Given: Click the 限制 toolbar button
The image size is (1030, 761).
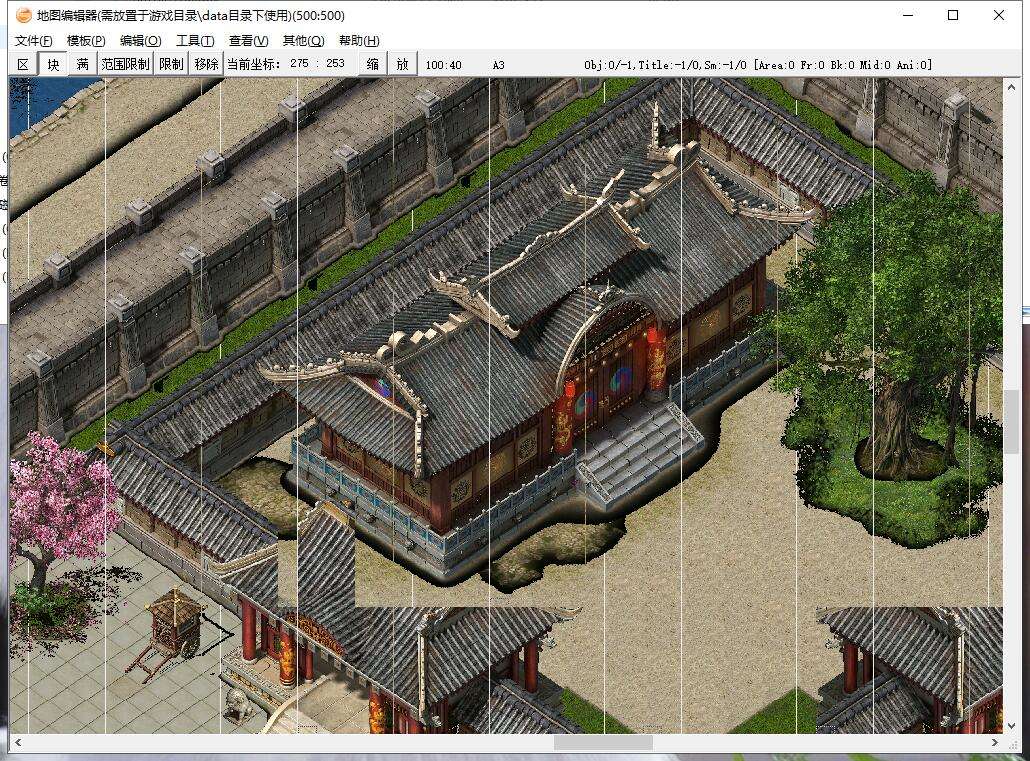Looking at the screenshot, I should pyautogui.click(x=171, y=64).
